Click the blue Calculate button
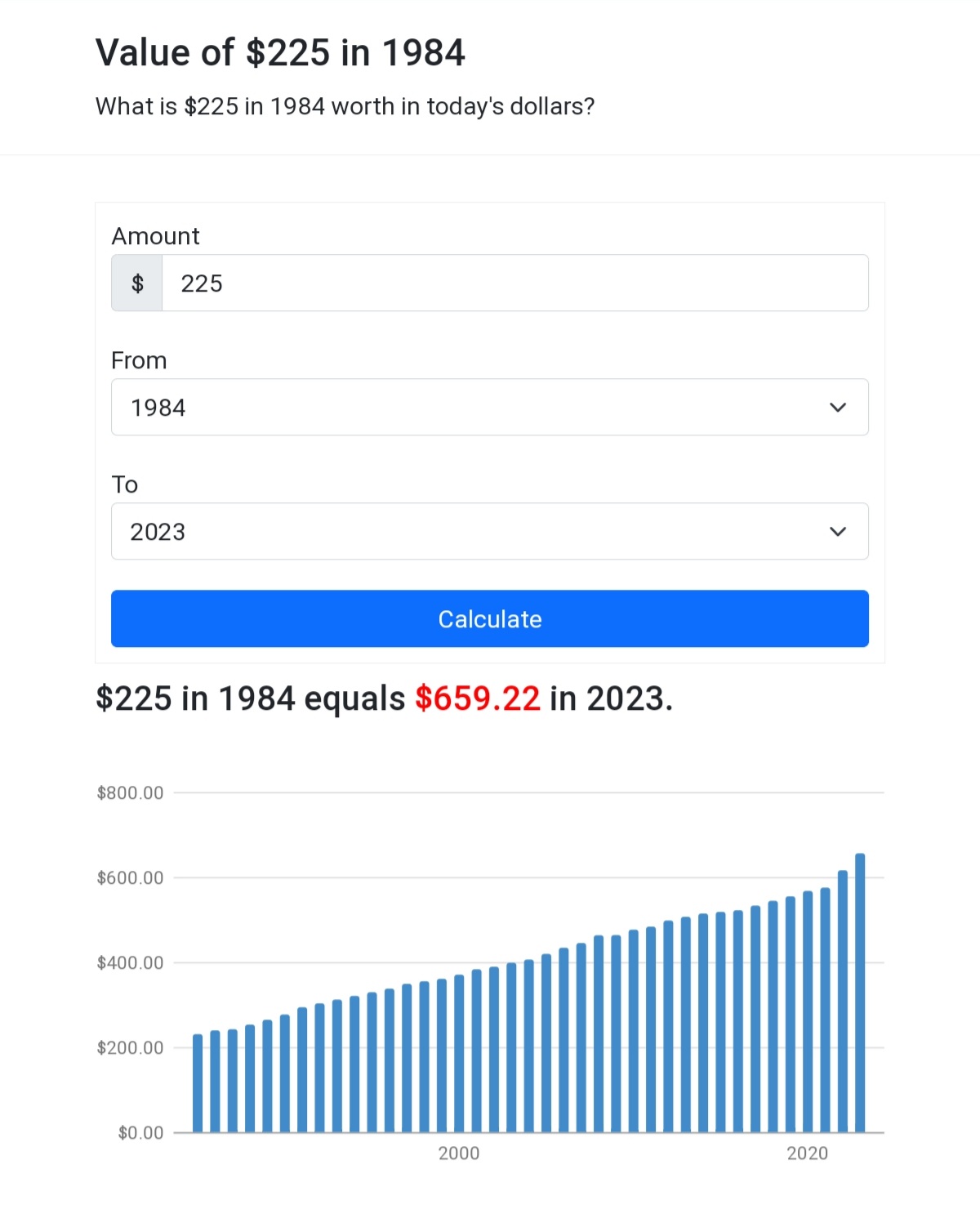 point(490,619)
